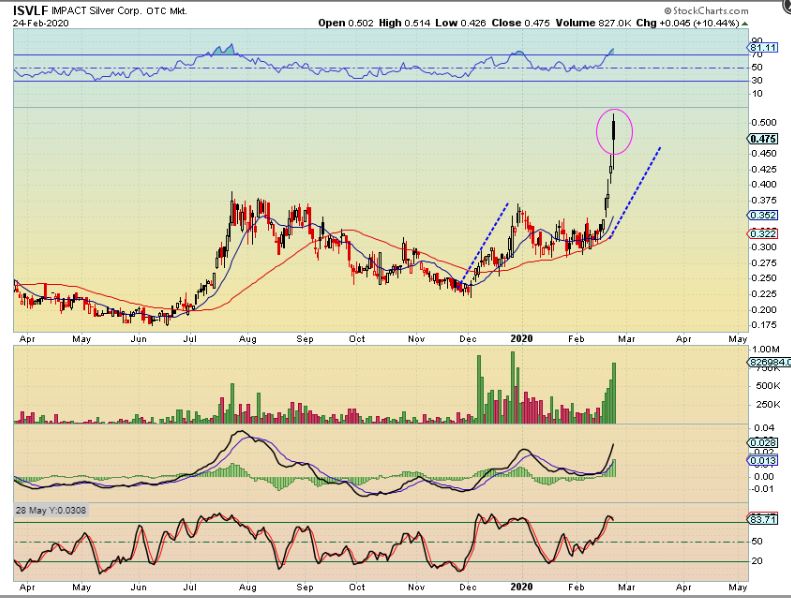Click the 1.00M volume axis label
This screenshot has height=598, width=791.
click(766, 349)
